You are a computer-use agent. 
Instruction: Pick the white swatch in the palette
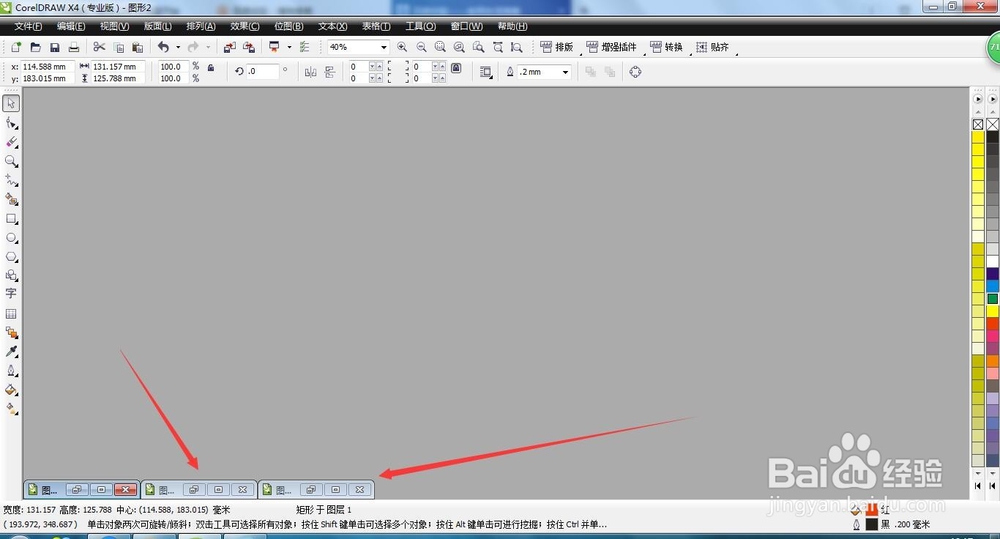tap(992, 261)
